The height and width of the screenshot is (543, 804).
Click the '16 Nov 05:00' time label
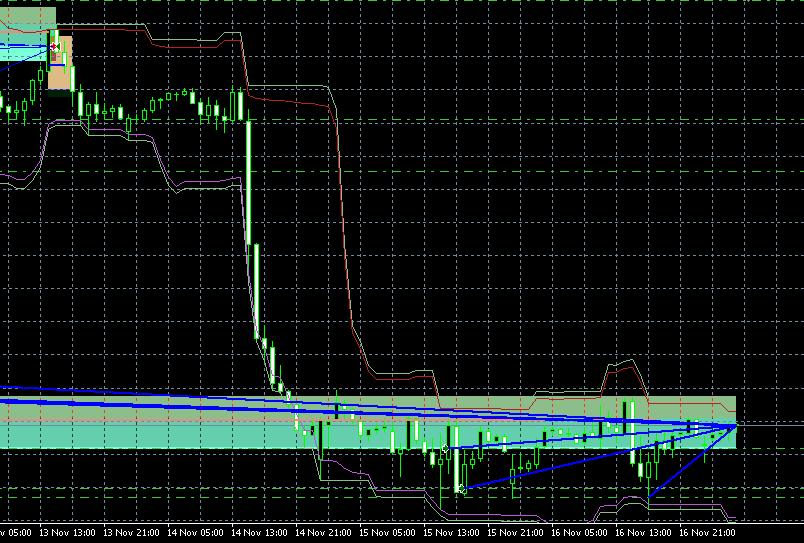pos(579,533)
